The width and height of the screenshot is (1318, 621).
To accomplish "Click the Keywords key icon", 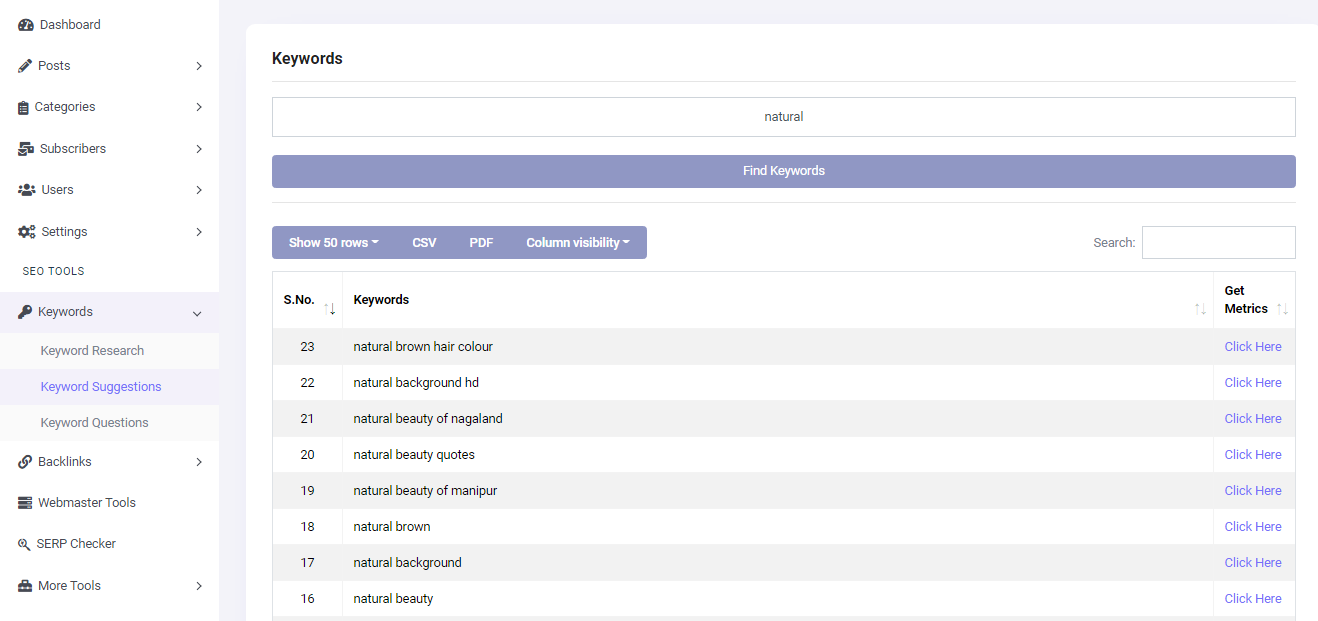I will (x=25, y=312).
